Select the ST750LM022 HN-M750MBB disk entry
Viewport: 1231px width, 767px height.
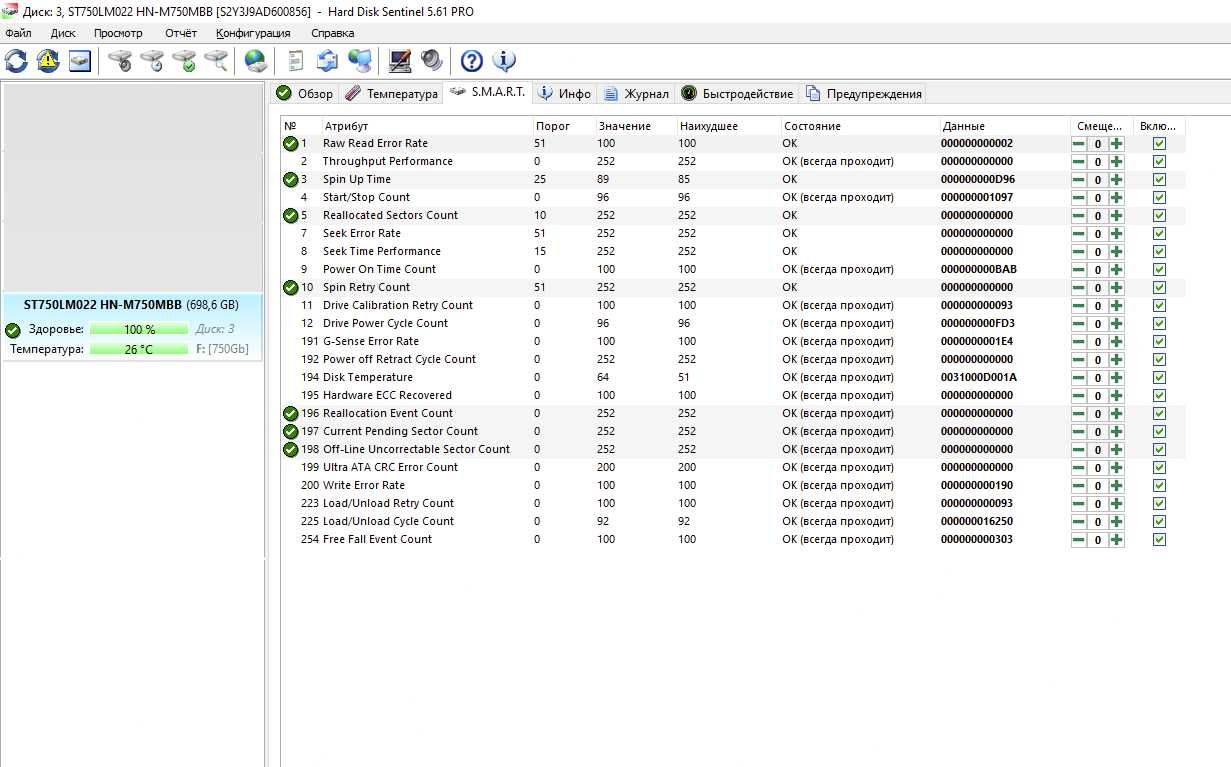[132, 326]
